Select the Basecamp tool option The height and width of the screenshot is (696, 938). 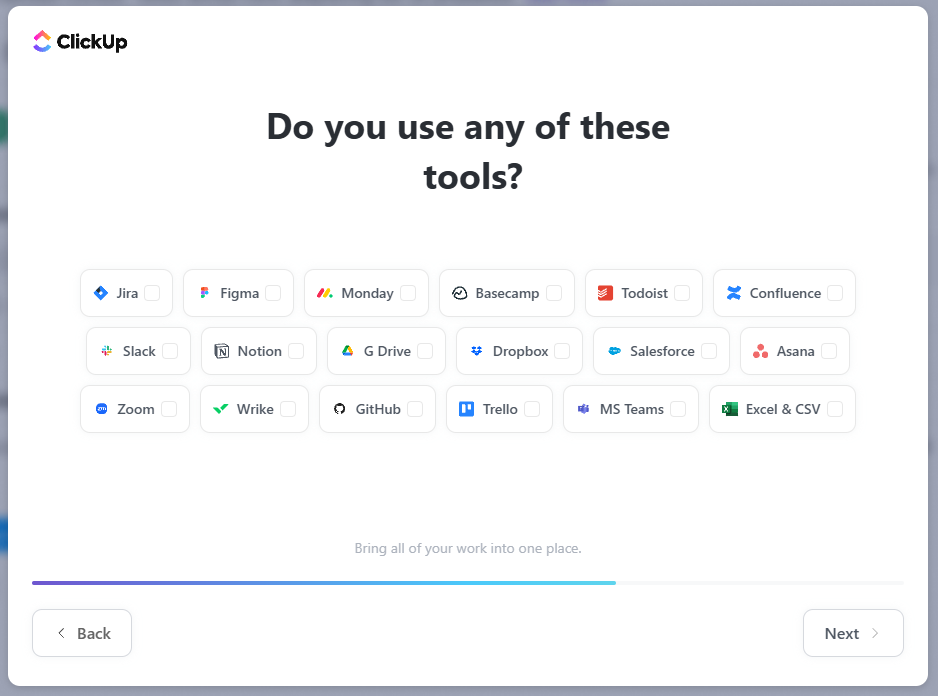[507, 293]
